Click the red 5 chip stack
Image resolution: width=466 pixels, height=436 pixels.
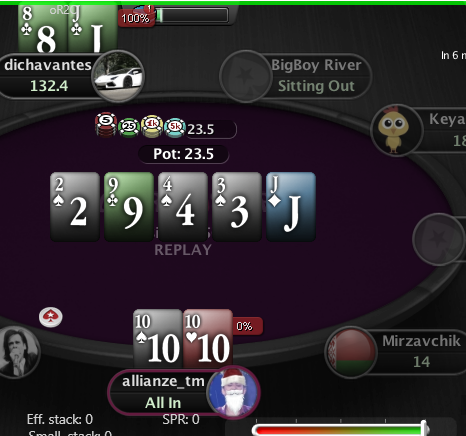(106, 125)
